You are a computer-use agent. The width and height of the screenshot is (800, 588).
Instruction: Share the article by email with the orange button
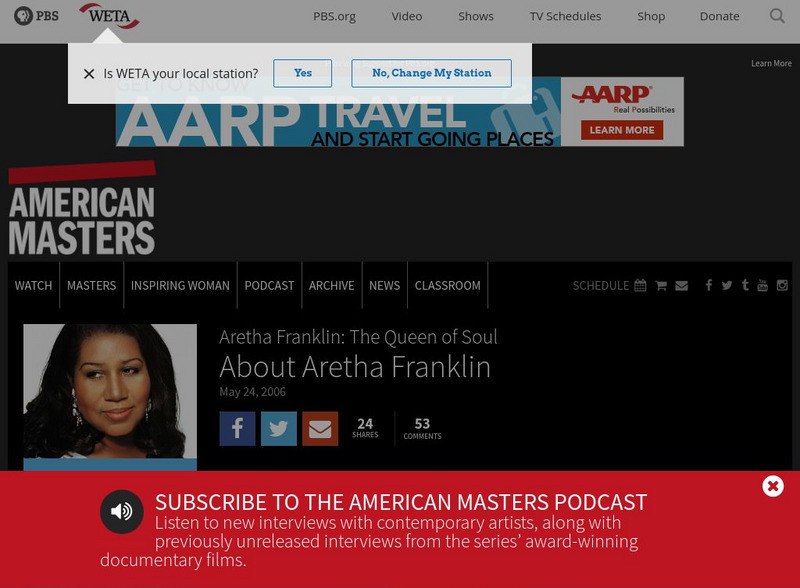coord(320,429)
